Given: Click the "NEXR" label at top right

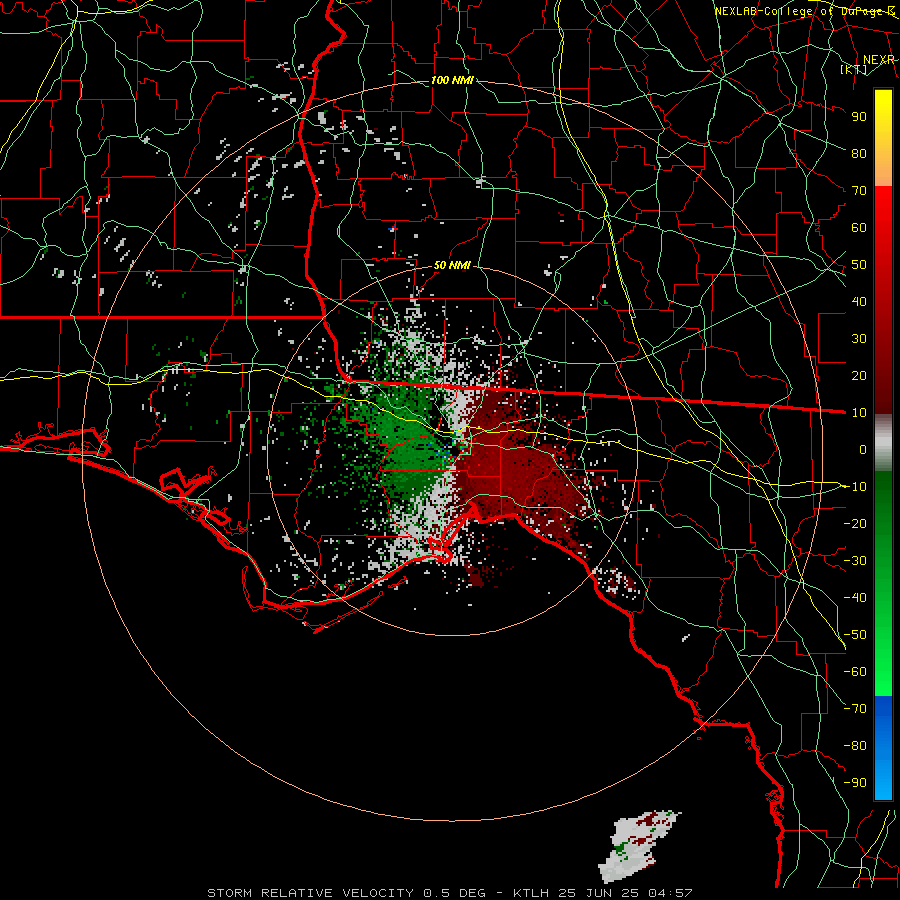Looking at the screenshot, I should [879, 60].
